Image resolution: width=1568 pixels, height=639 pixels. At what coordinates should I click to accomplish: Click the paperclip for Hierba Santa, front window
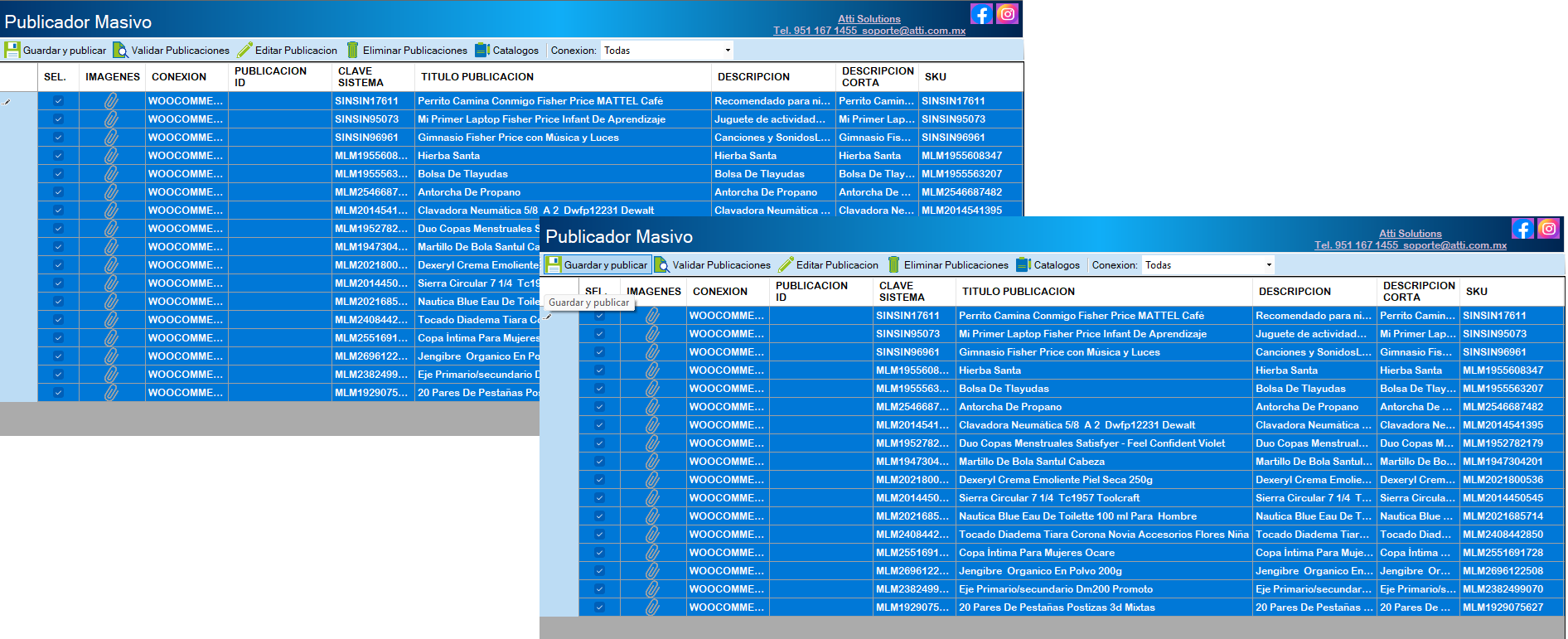click(652, 370)
